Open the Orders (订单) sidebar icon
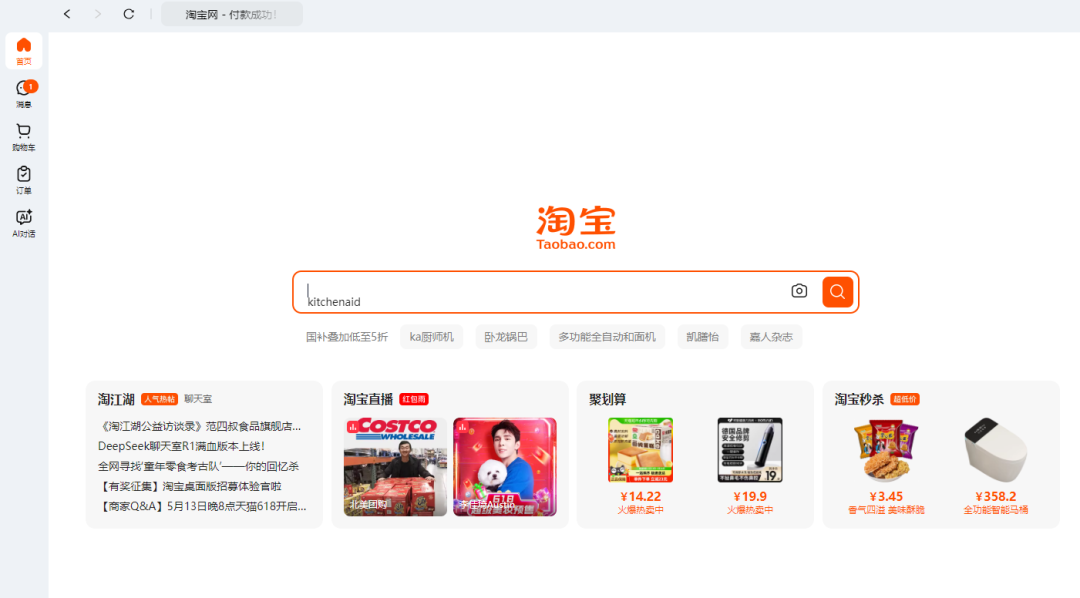The width and height of the screenshot is (1080, 598). click(24, 181)
